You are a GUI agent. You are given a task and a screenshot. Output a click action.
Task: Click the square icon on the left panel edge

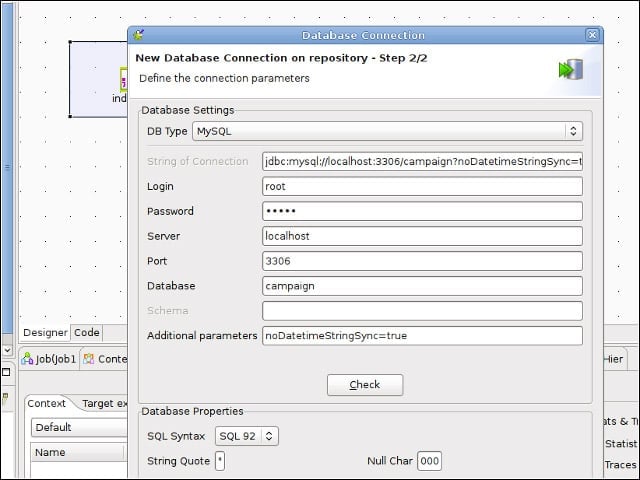click(6, 372)
